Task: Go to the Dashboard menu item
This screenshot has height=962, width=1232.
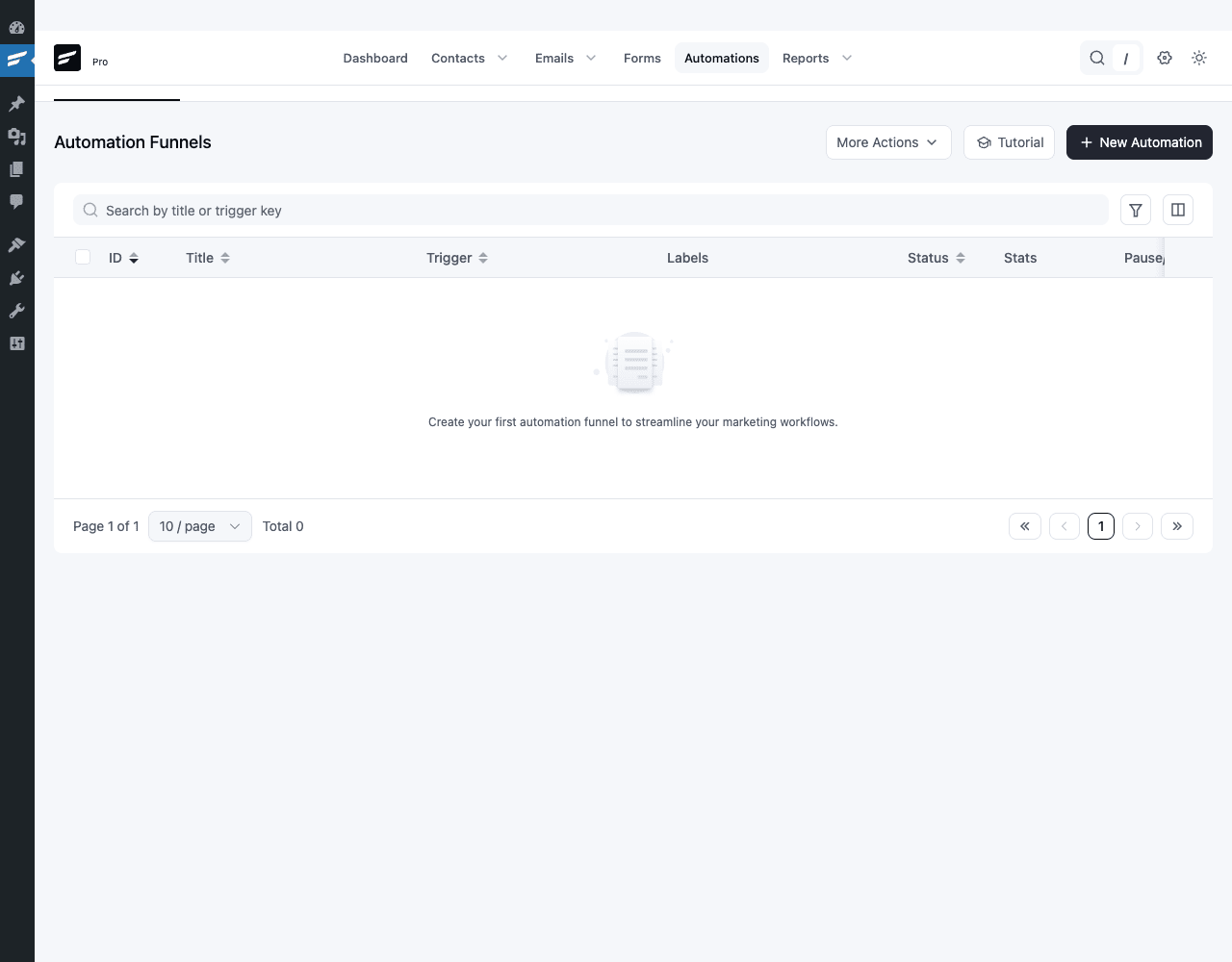Action: (x=375, y=58)
